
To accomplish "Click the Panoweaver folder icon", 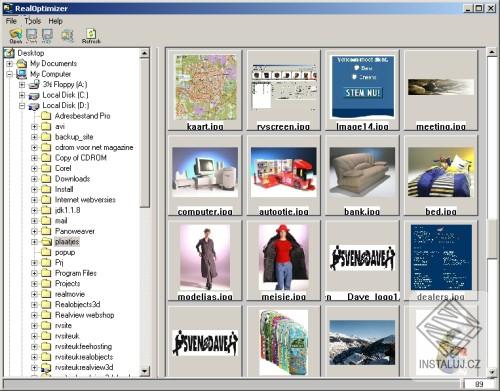I will [46, 231].
